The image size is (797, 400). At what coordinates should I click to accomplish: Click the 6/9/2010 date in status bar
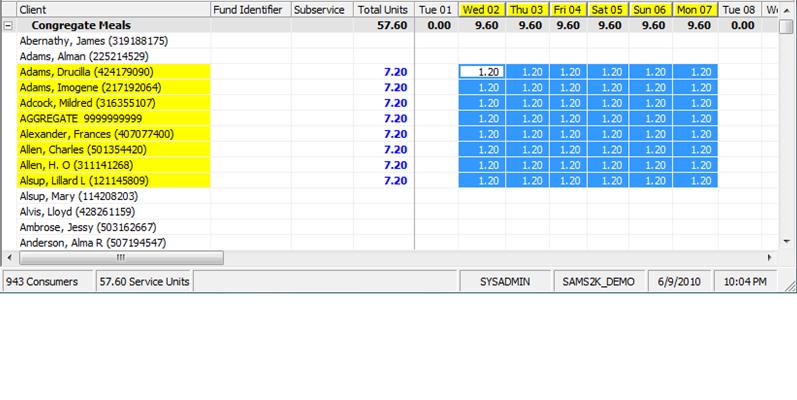coord(679,282)
